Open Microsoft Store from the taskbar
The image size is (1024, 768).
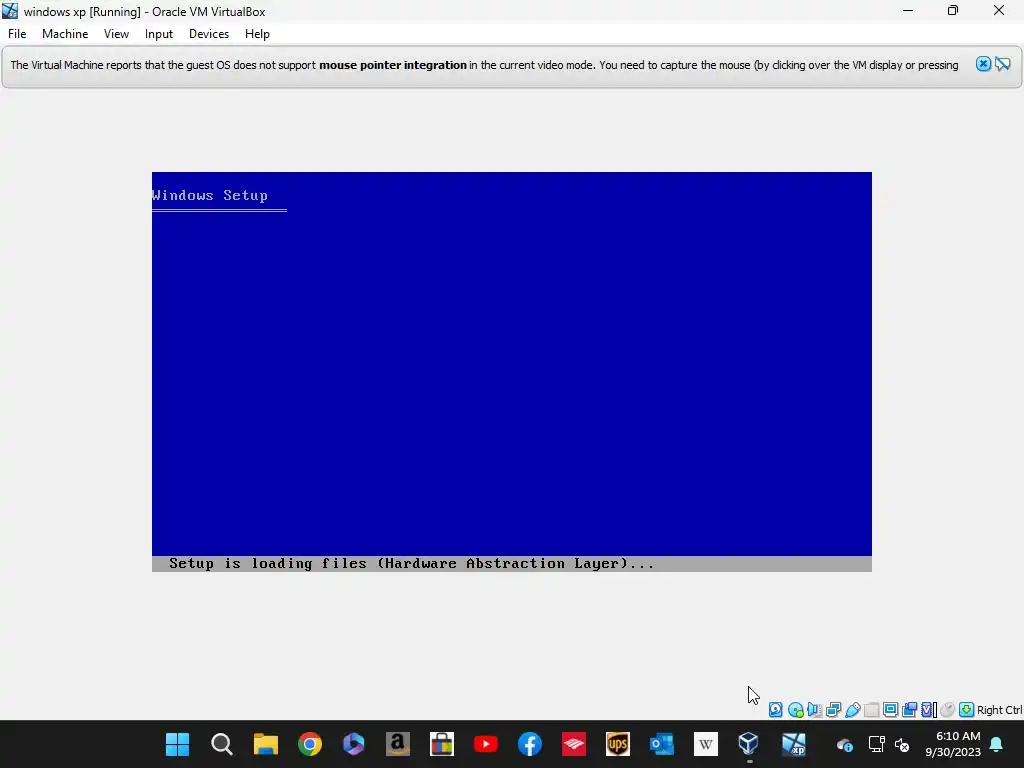[441, 744]
